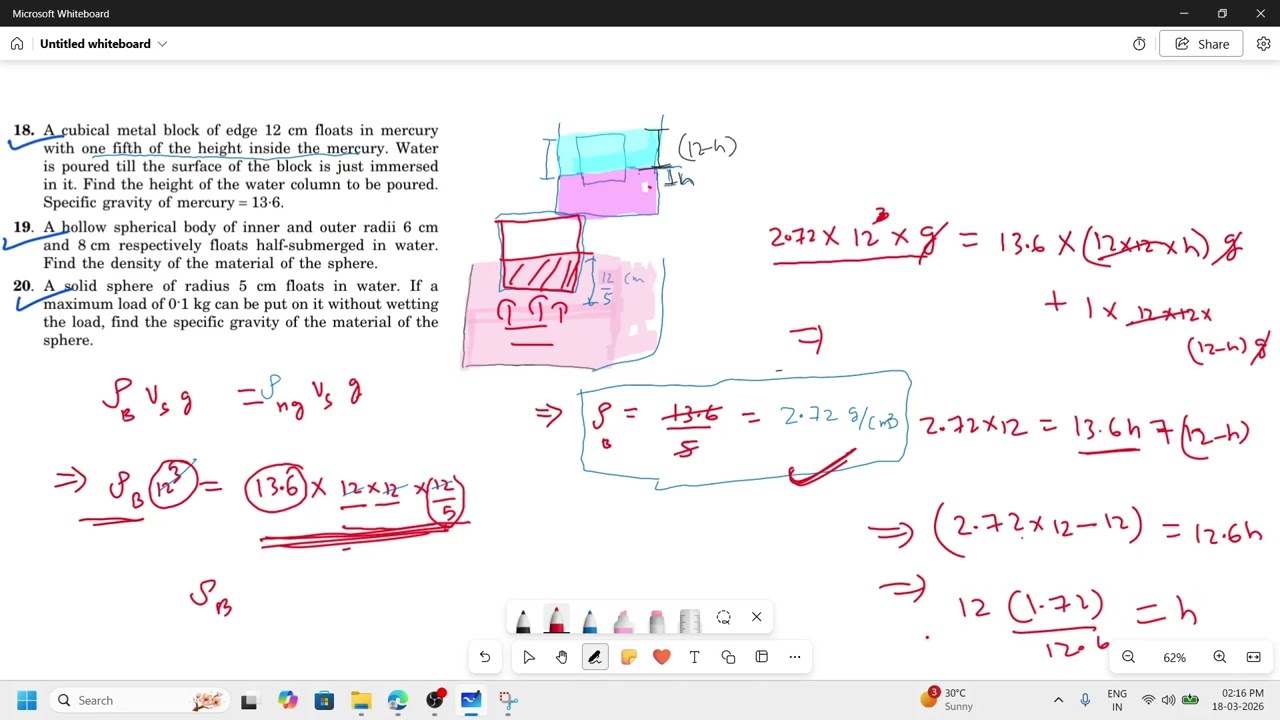Open the Windows Start menu
Viewport: 1280px width, 720px height.
pyautogui.click(x=26, y=700)
